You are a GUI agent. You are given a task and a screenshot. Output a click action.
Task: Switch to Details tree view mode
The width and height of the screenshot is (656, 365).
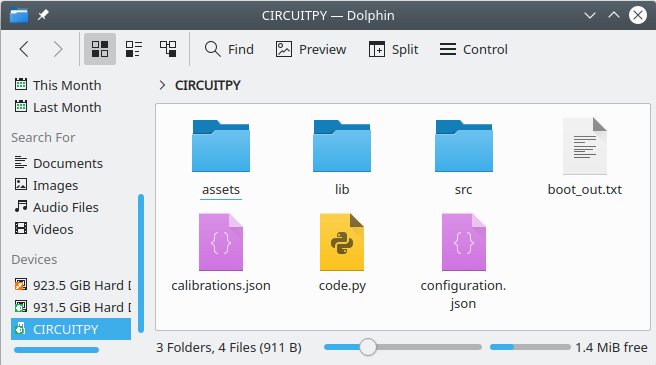coord(168,49)
